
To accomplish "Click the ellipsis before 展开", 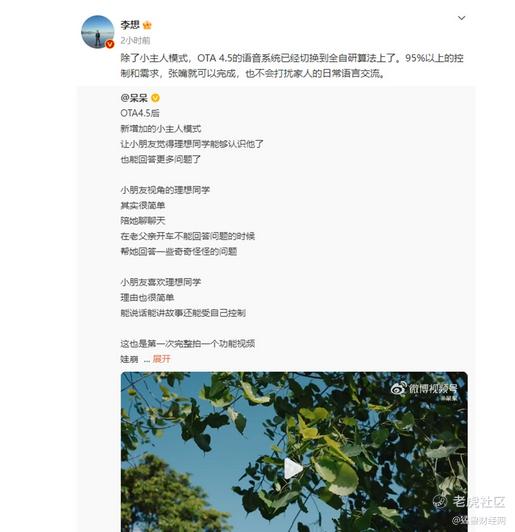I will click(147, 360).
